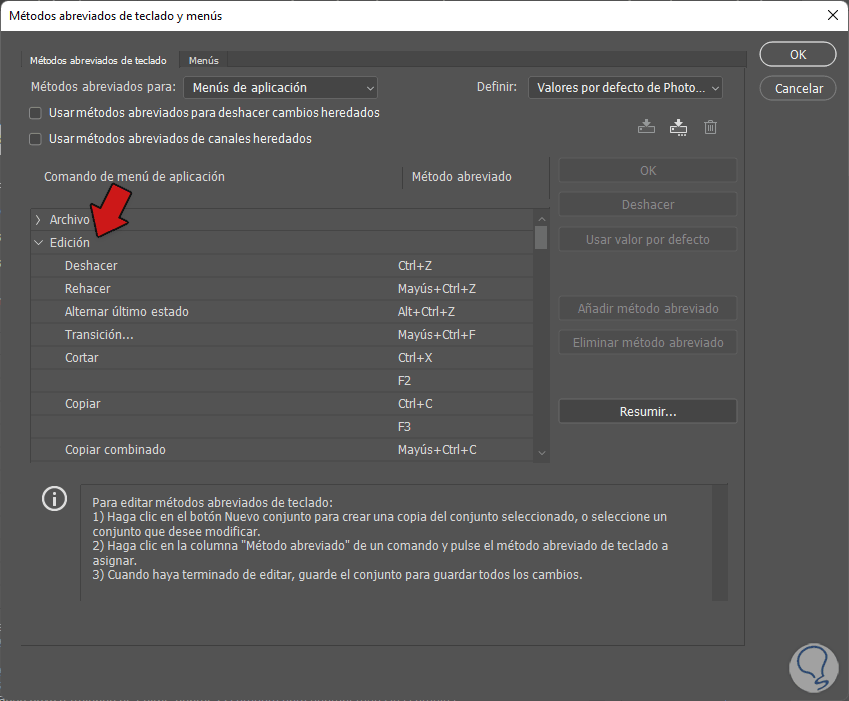Click the F2 shortcut cell
Viewport: 849px width, 701px height.
(x=404, y=381)
